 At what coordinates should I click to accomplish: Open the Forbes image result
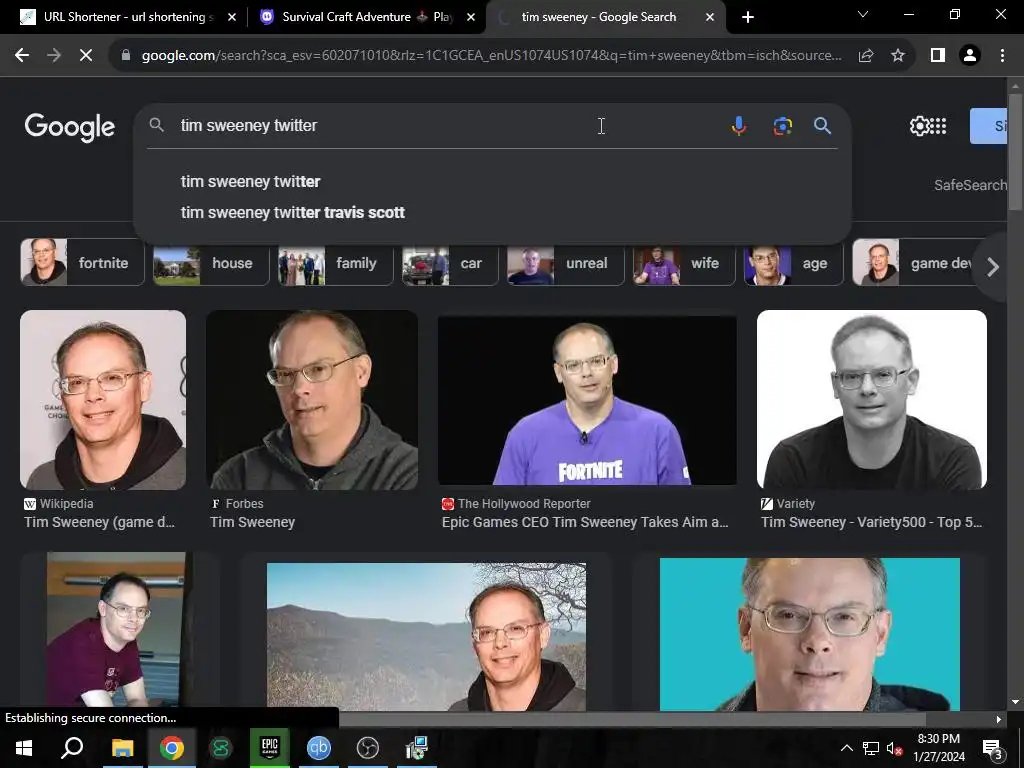pos(312,400)
